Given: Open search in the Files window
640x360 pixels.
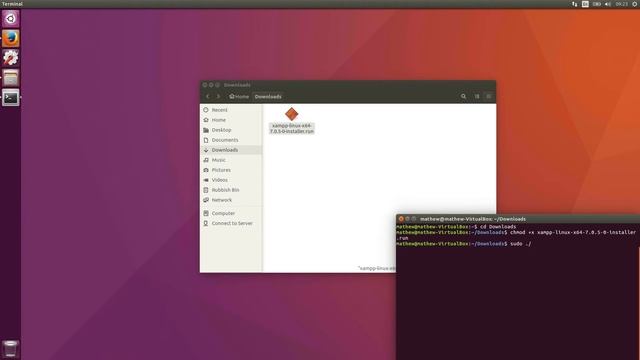Looking at the screenshot, I should tap(464, 96).
